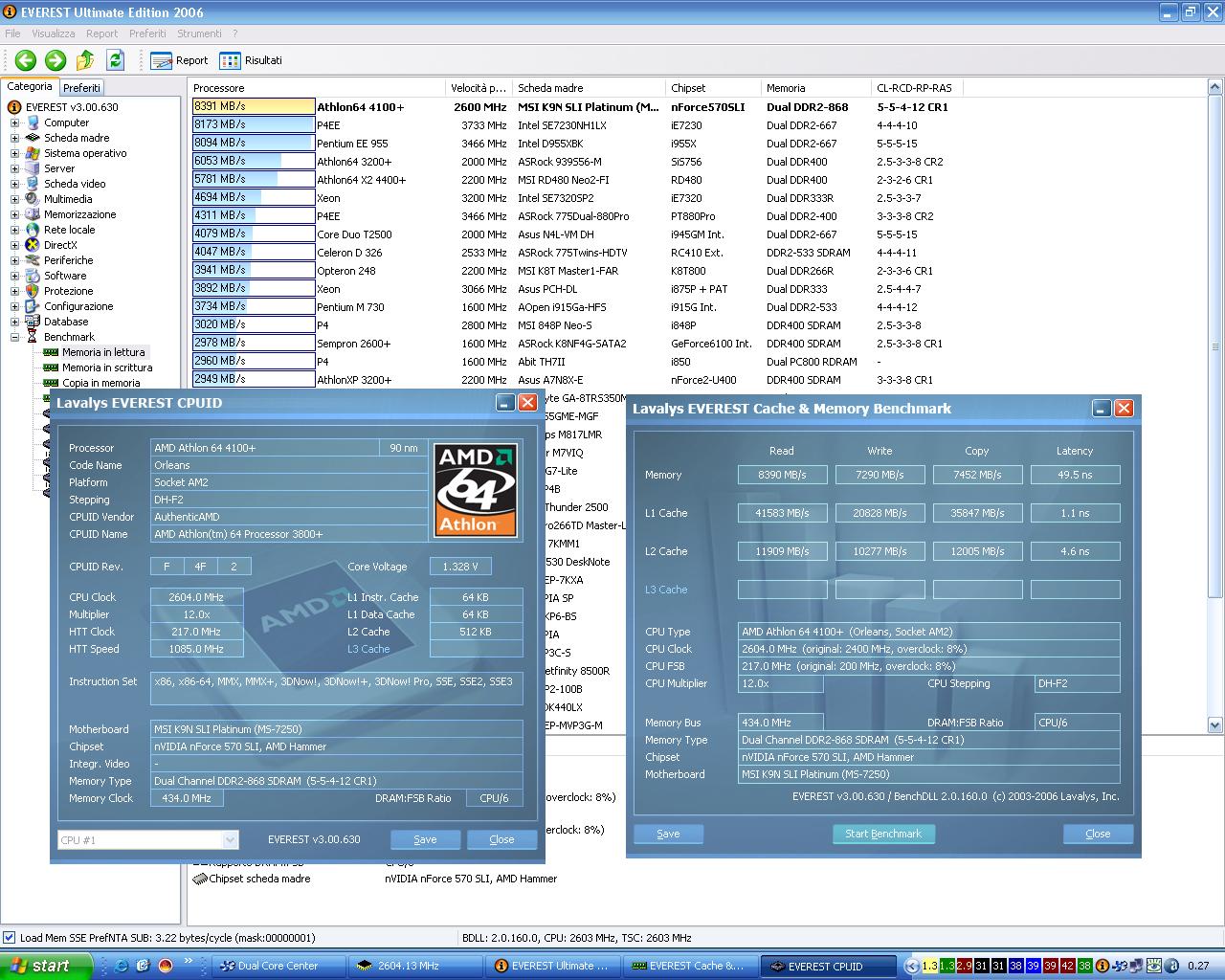Screen dimensions: 1225x980
Task: Click the Rete locale globe icon
Action: (x=33, y=230)
